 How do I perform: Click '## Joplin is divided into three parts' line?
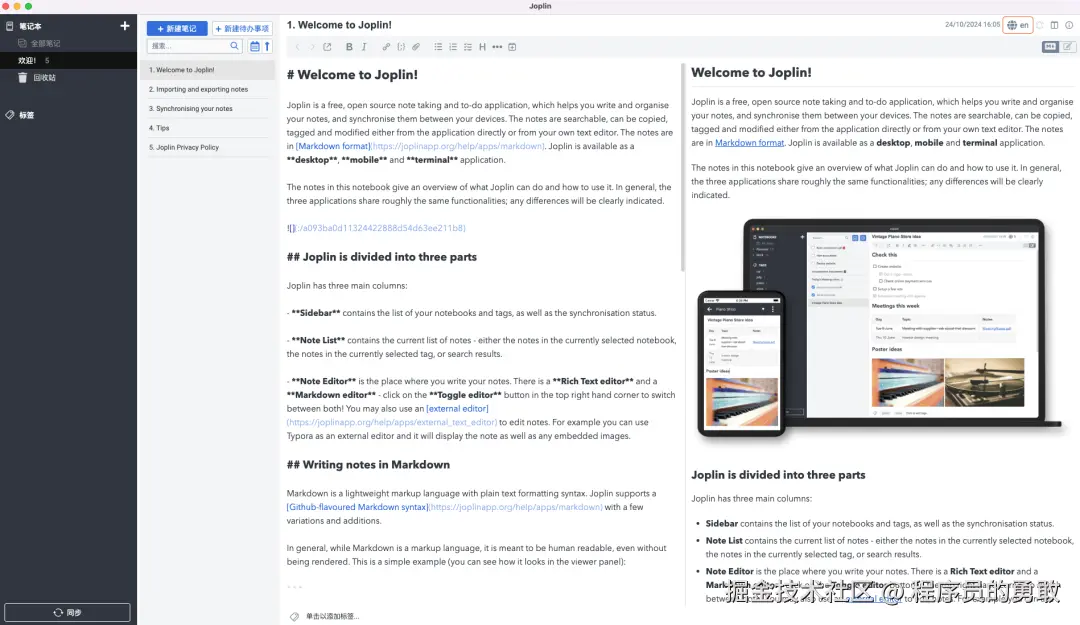(382, 257)
